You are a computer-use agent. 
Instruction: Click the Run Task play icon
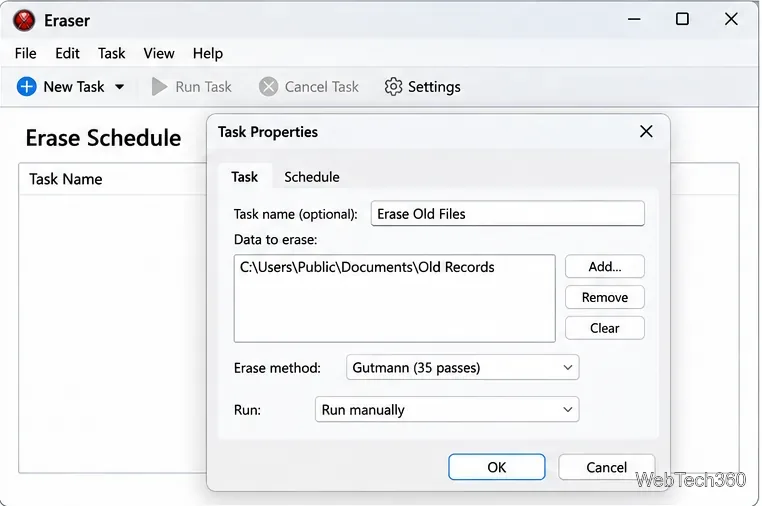tap(159, 87)
